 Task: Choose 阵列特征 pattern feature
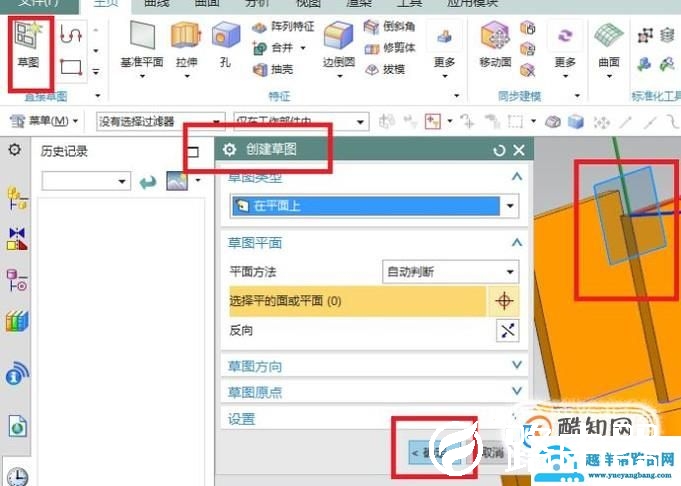284,27
